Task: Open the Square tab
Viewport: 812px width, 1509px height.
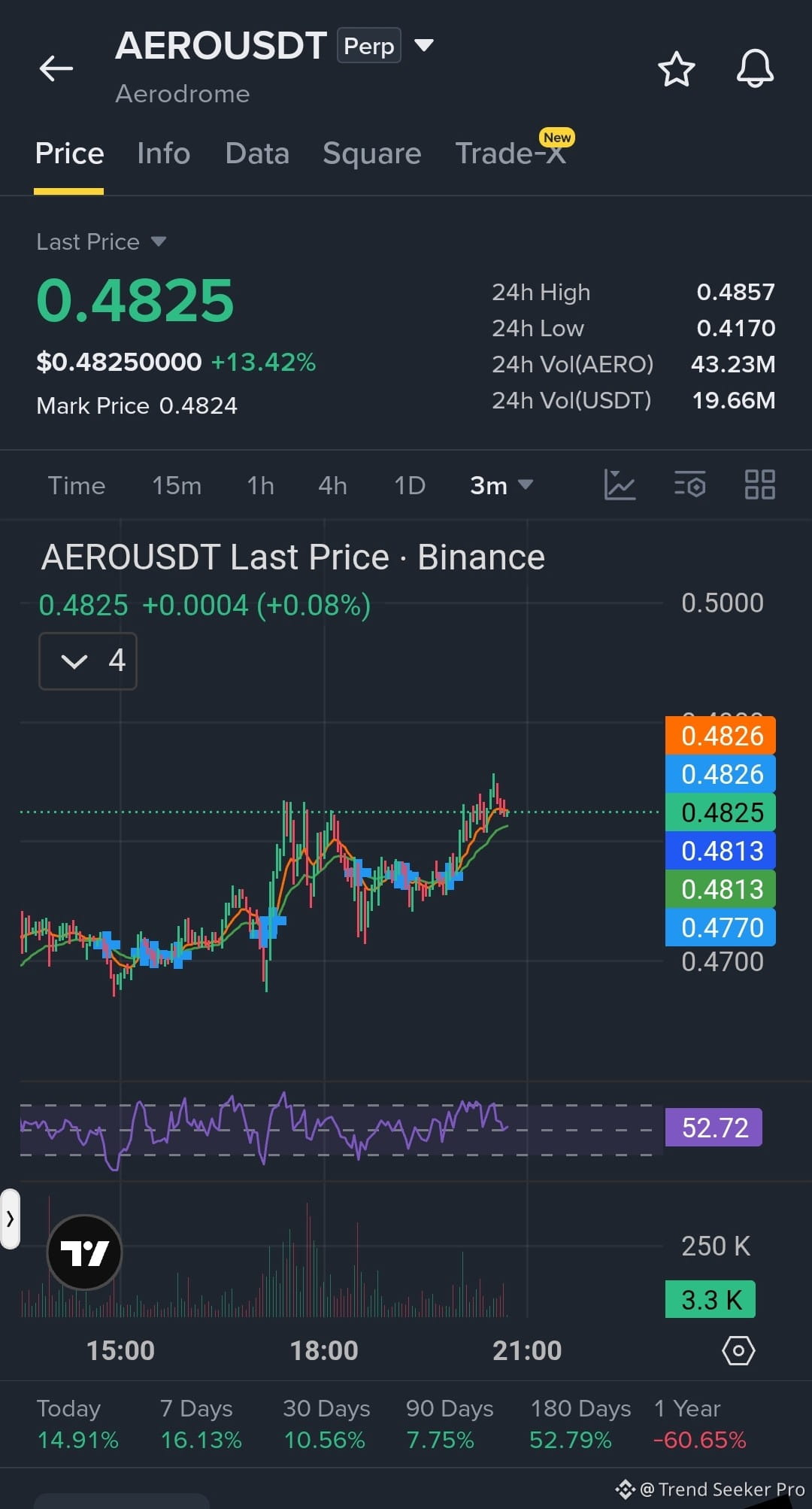Action: coord(371,153)
